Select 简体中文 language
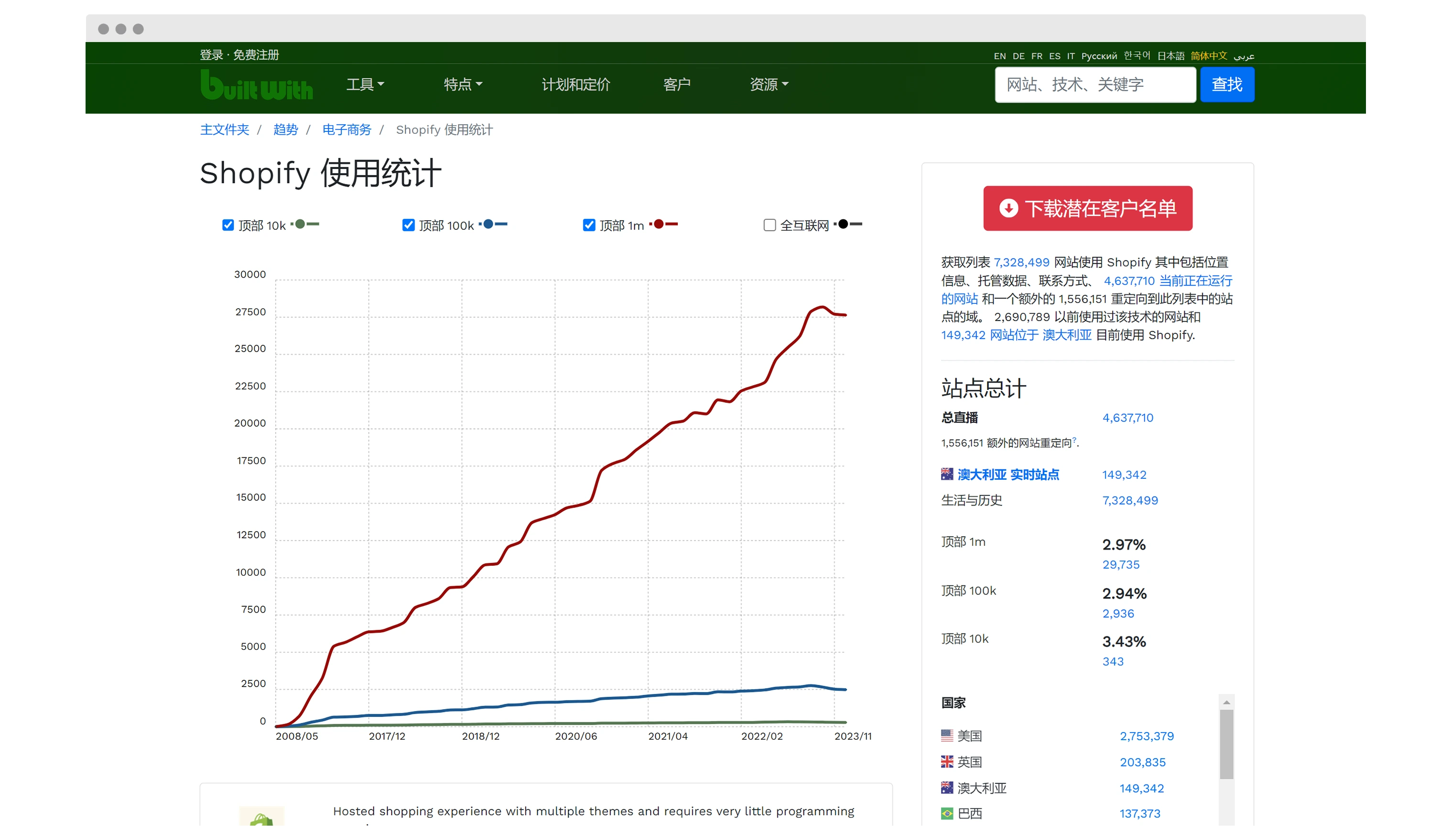Screen dimensions: 1452x840 click(x=1209, y=56)
